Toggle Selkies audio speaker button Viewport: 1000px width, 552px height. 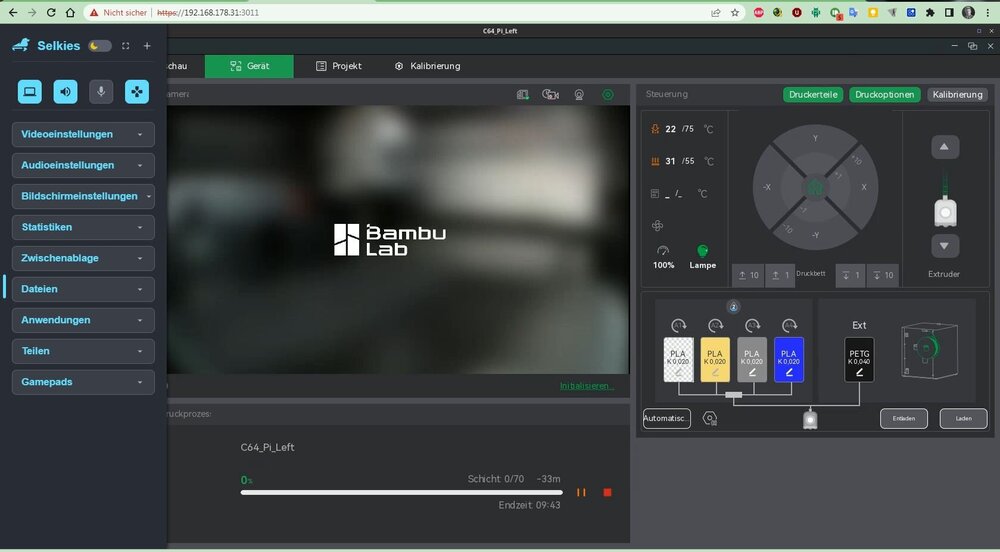coord(65,92)
